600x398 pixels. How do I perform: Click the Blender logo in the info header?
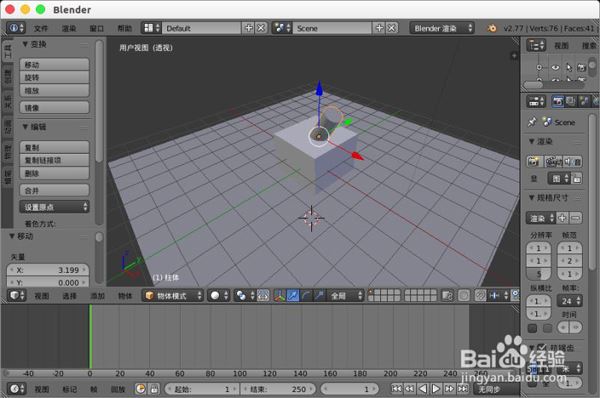tap(492, 28)
